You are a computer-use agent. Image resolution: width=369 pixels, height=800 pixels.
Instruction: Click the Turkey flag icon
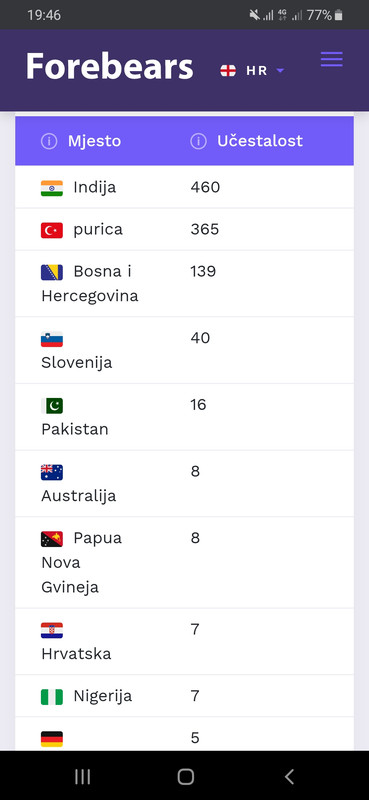[52, 230]
